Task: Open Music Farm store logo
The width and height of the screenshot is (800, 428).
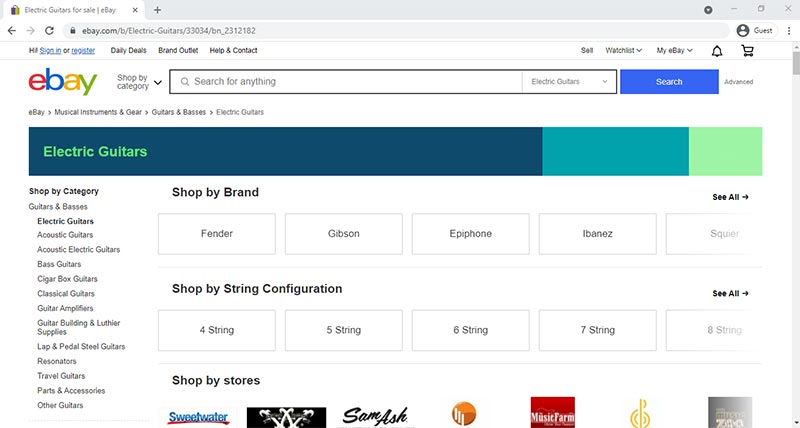Action: tap(553, 412)
